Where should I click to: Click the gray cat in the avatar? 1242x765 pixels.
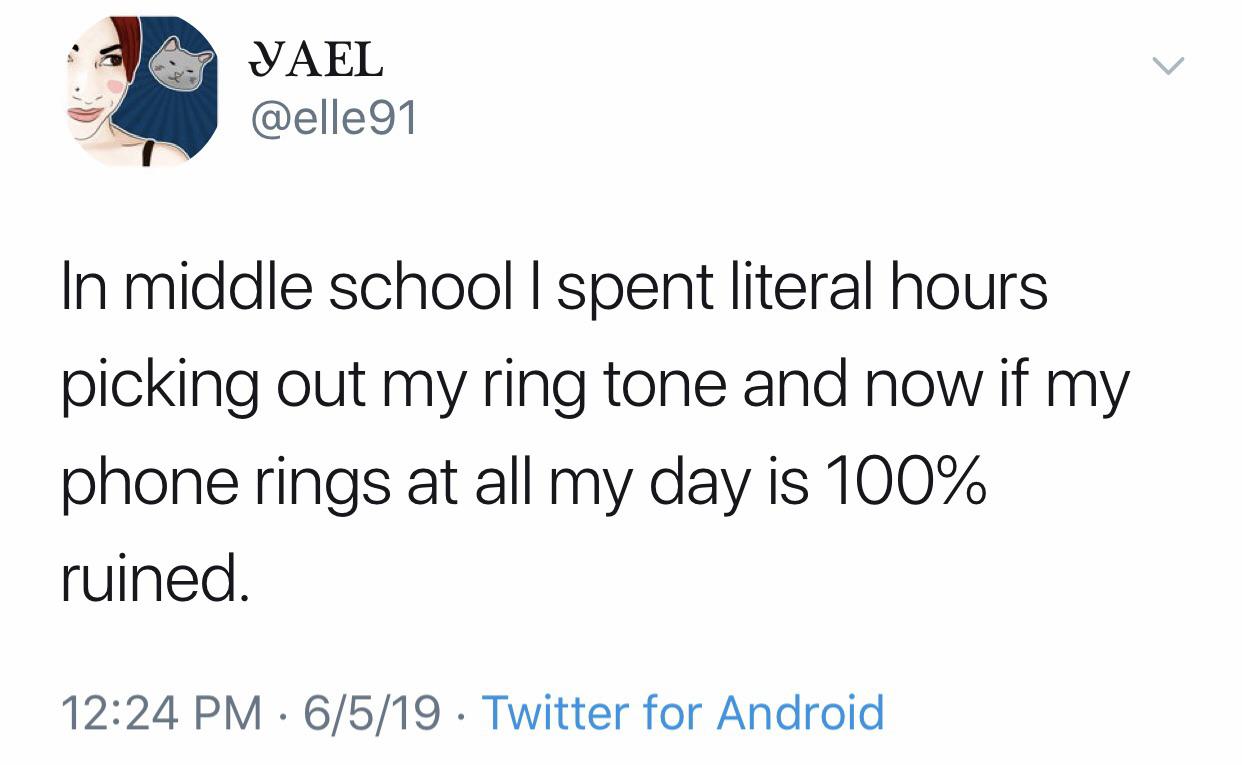181,66
